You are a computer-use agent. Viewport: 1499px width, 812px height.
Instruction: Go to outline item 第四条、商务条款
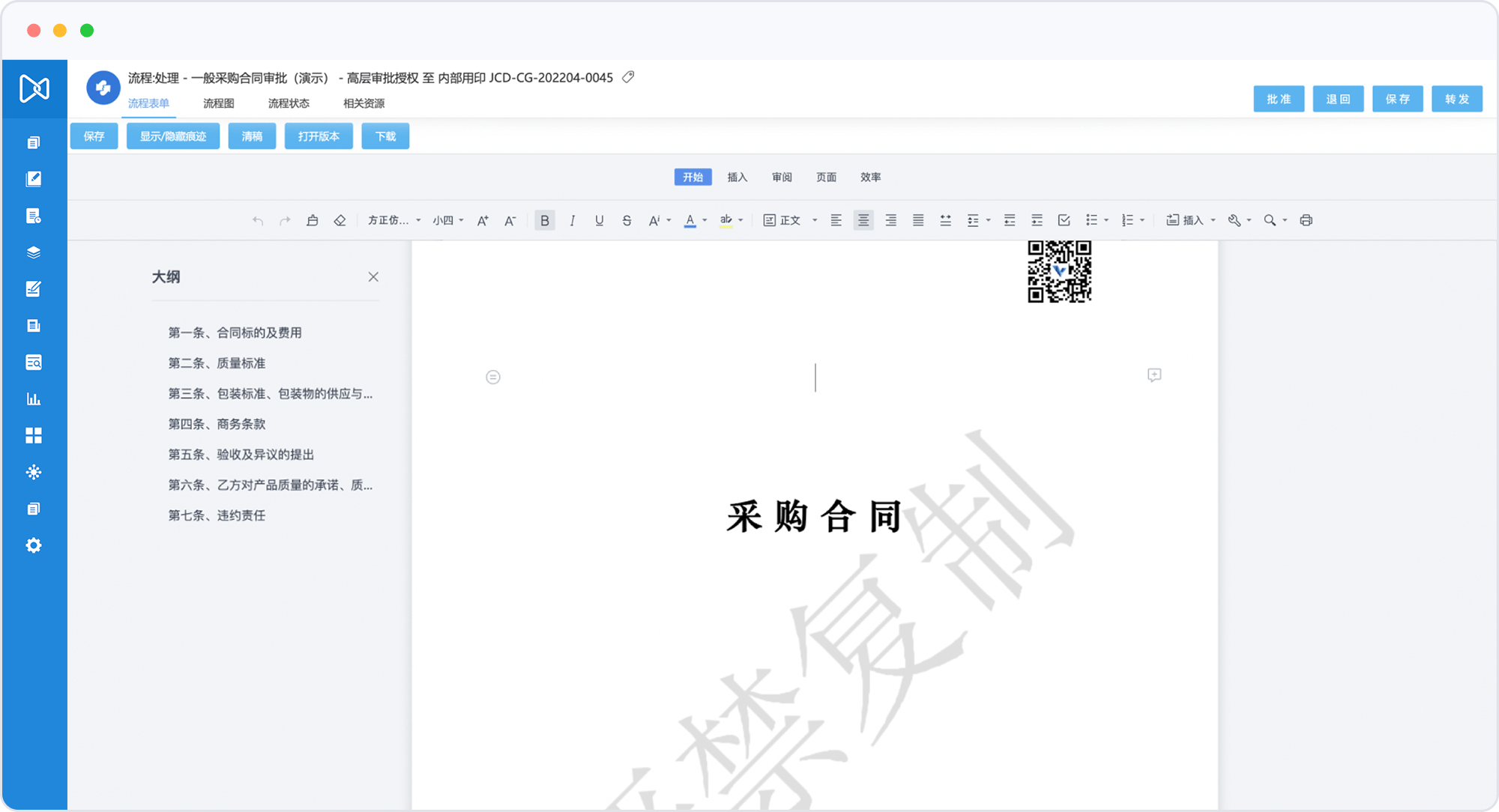(217, 424)
